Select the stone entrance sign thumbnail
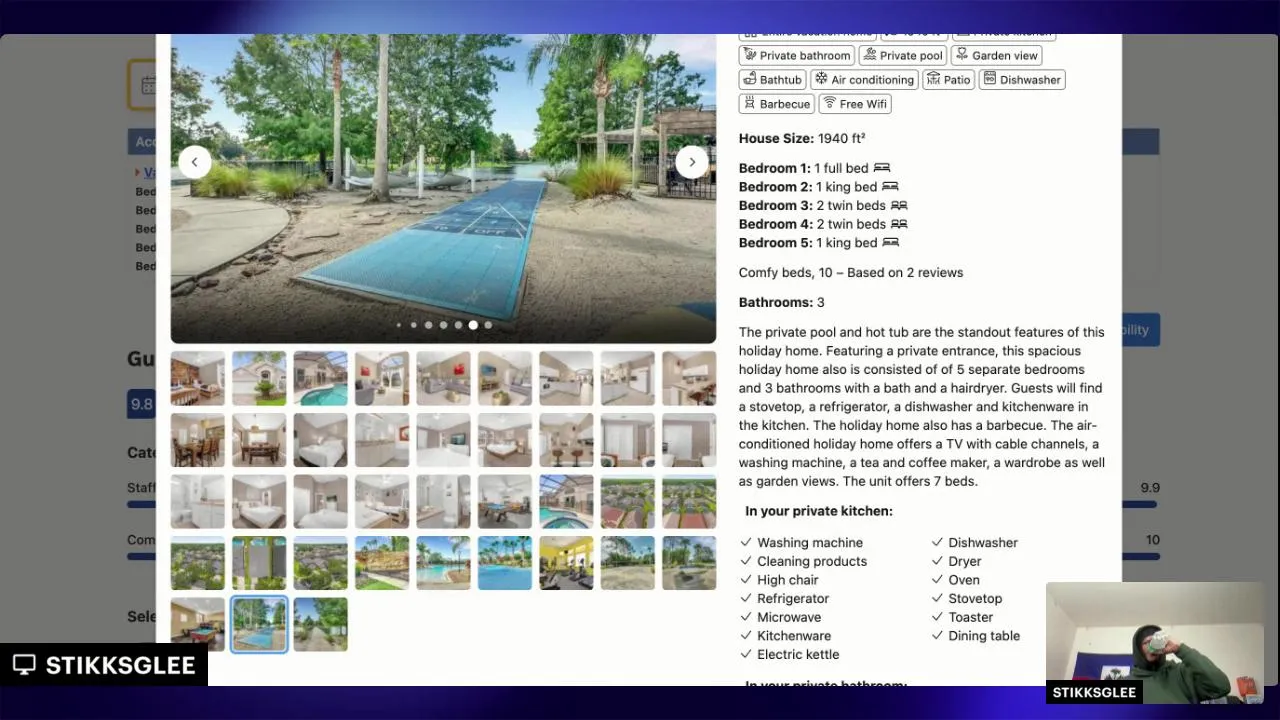 (x=382, y=563)
